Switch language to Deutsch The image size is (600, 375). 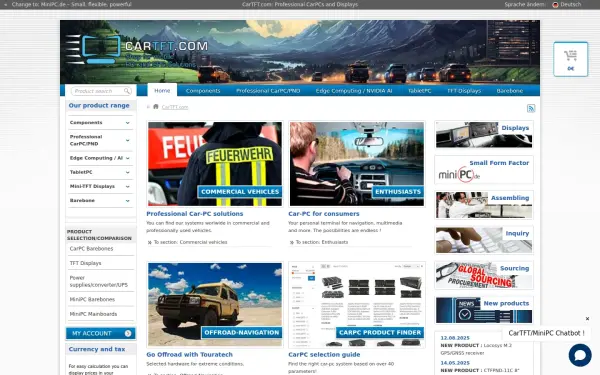[571, 5]
